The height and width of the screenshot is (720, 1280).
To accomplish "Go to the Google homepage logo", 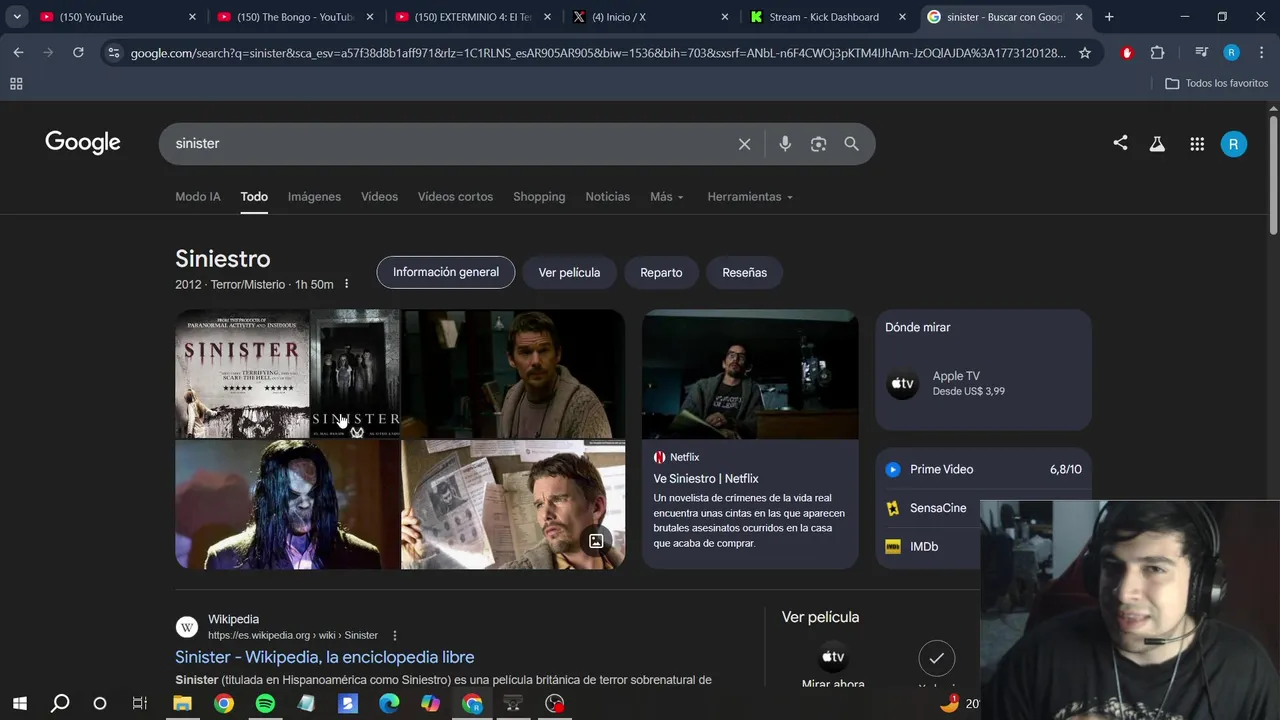I will pyautogui.click(x=83, y=143).
